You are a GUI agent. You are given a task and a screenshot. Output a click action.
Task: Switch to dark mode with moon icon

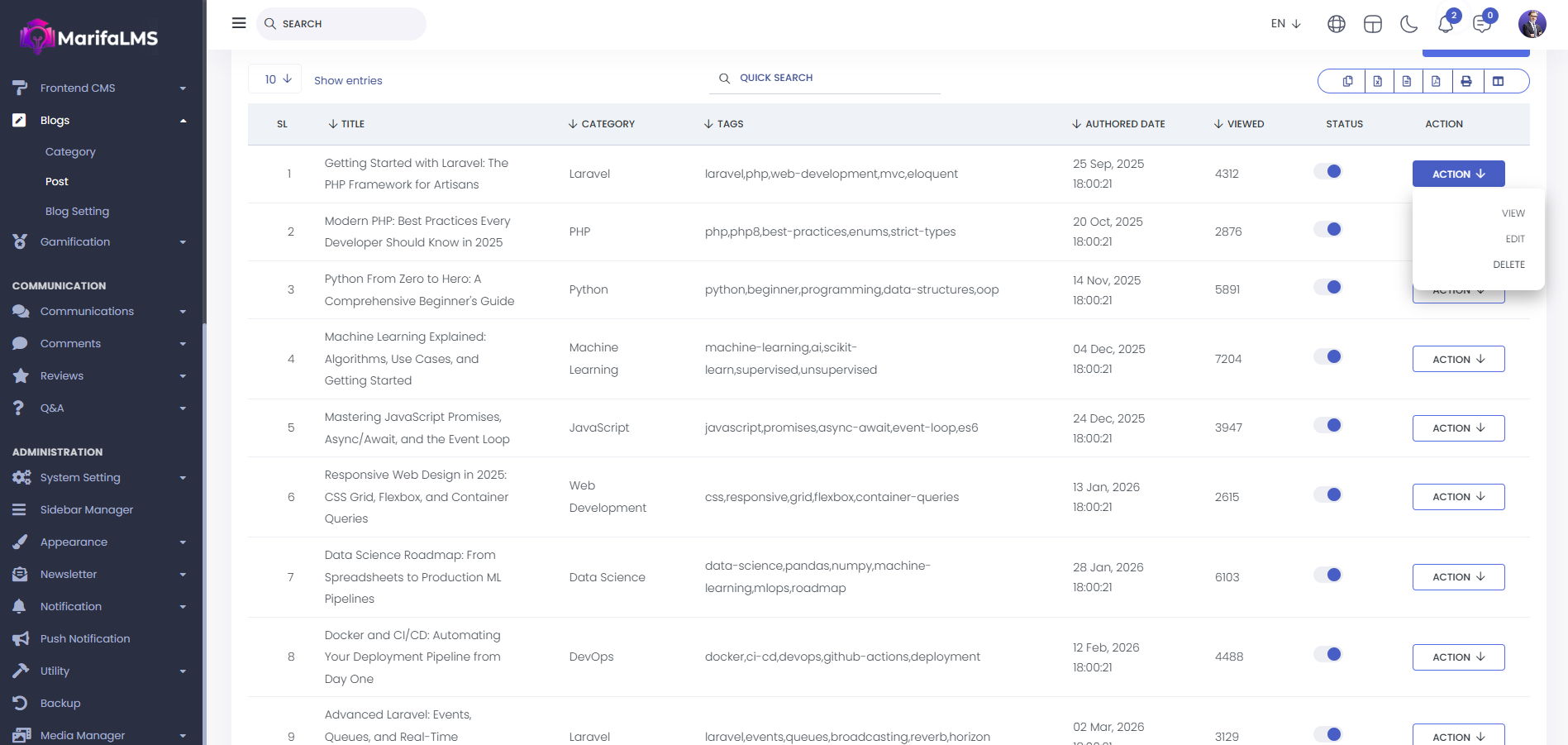pos(1408,24)
